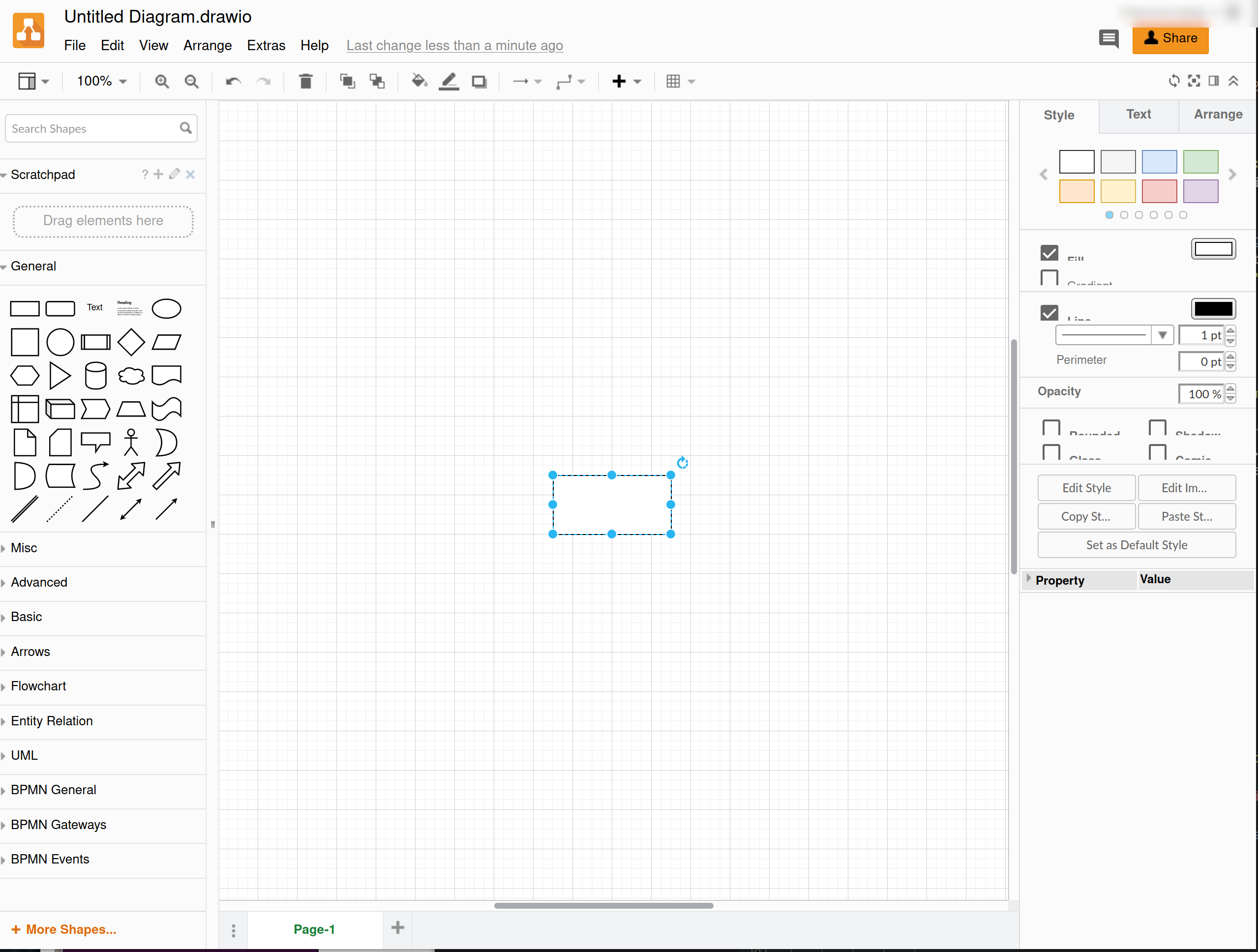Toggle the Fill checkbox
The image size is (1258, 952).
tap(1049, 252)
